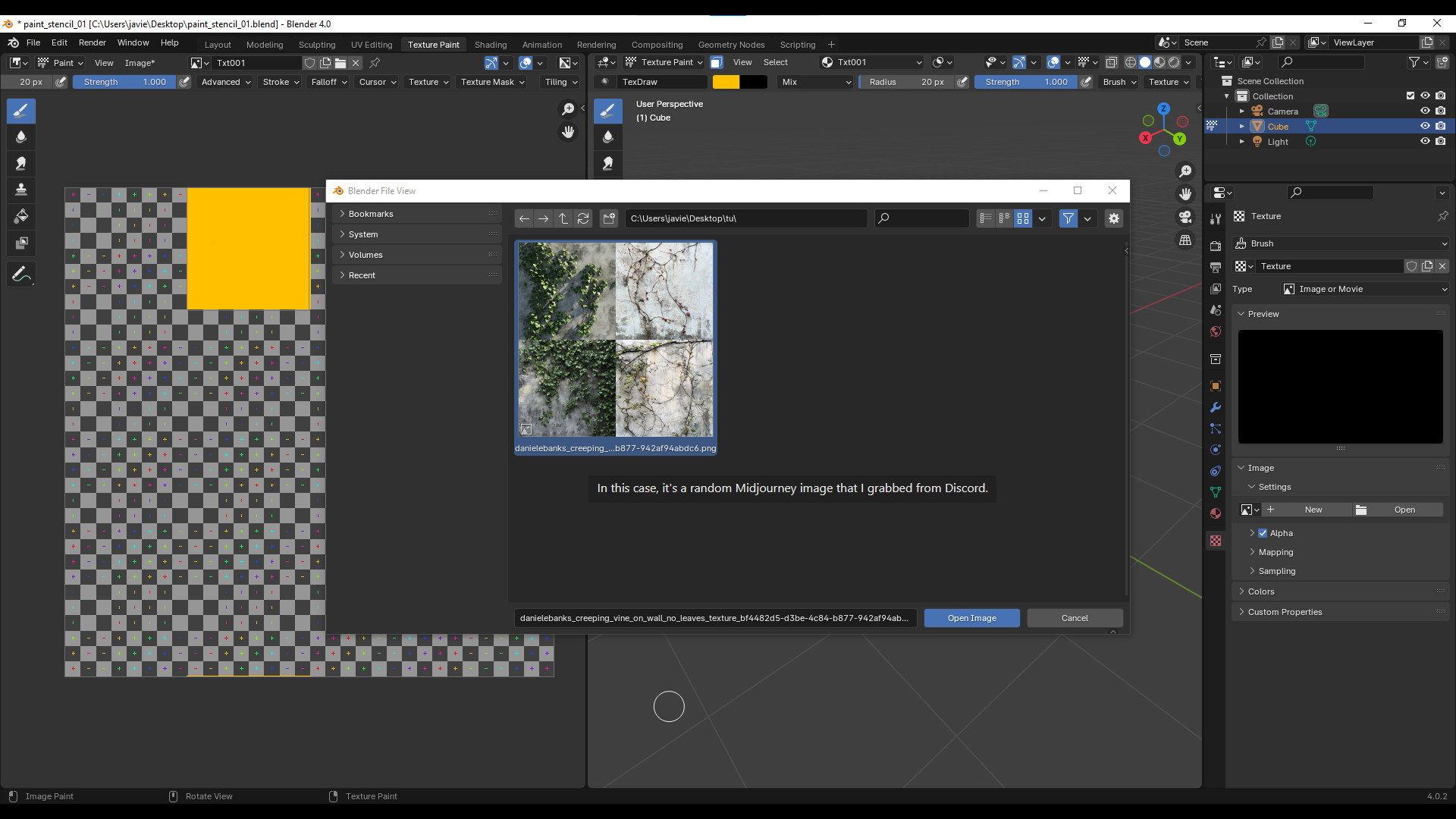Expand Mapping settings
The width and height of the screenshot is (1456, 819).
click(1276, 552)
